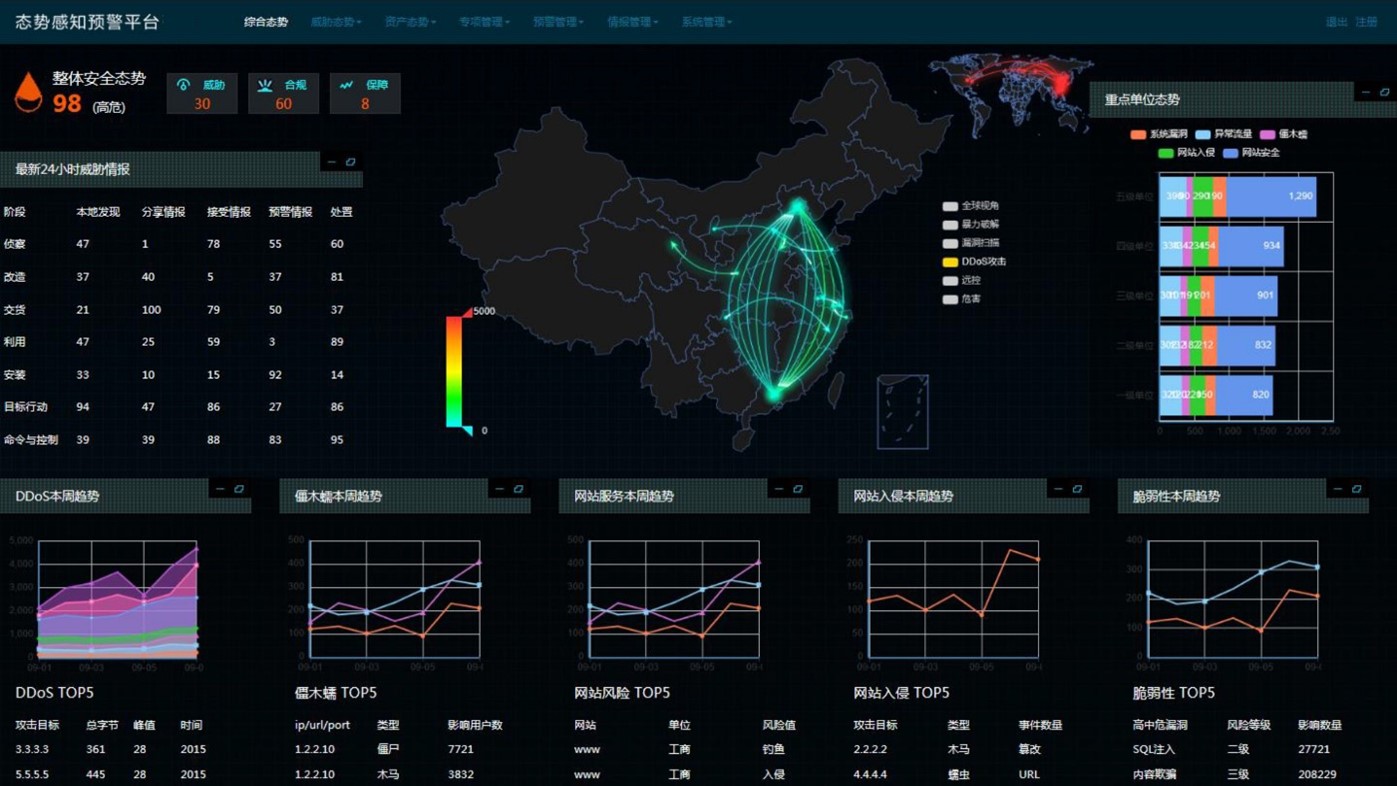The image size is (1397, 786).
Task: Expand the 威胁态势 dropdown menu
Action: [335, 22]
